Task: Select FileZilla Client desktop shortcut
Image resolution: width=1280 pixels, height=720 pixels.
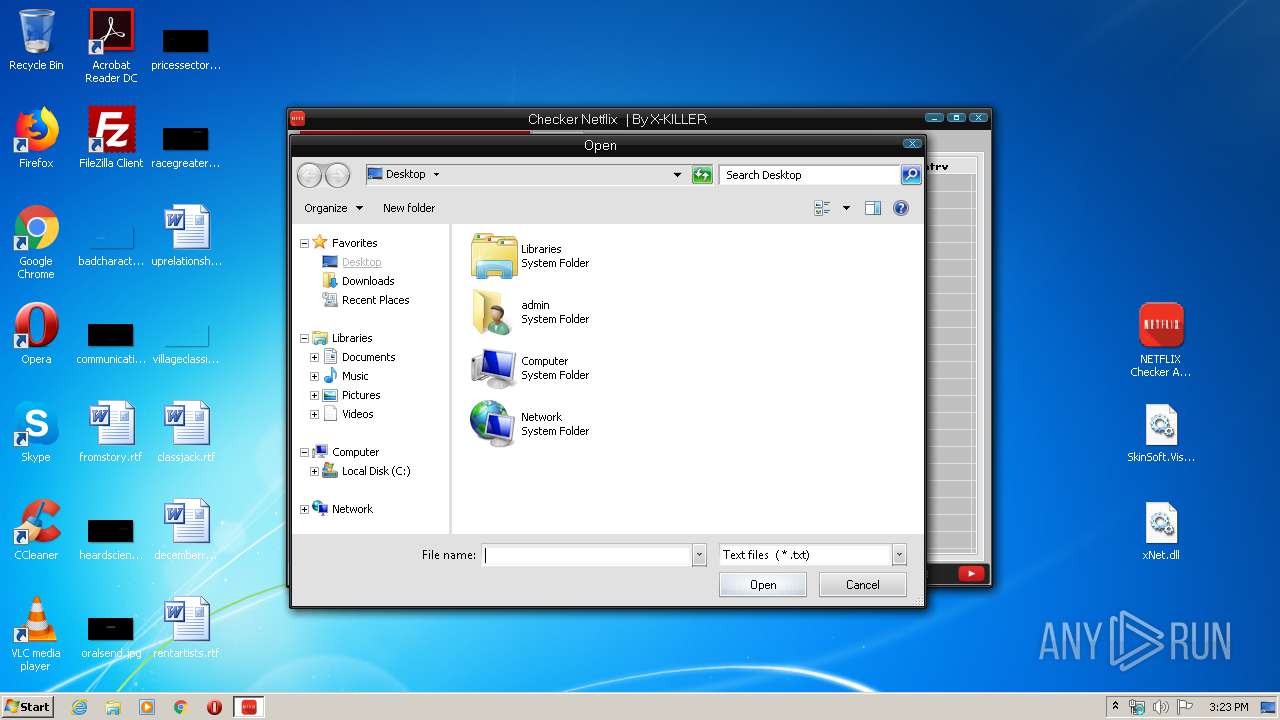Action: point(111,138)
